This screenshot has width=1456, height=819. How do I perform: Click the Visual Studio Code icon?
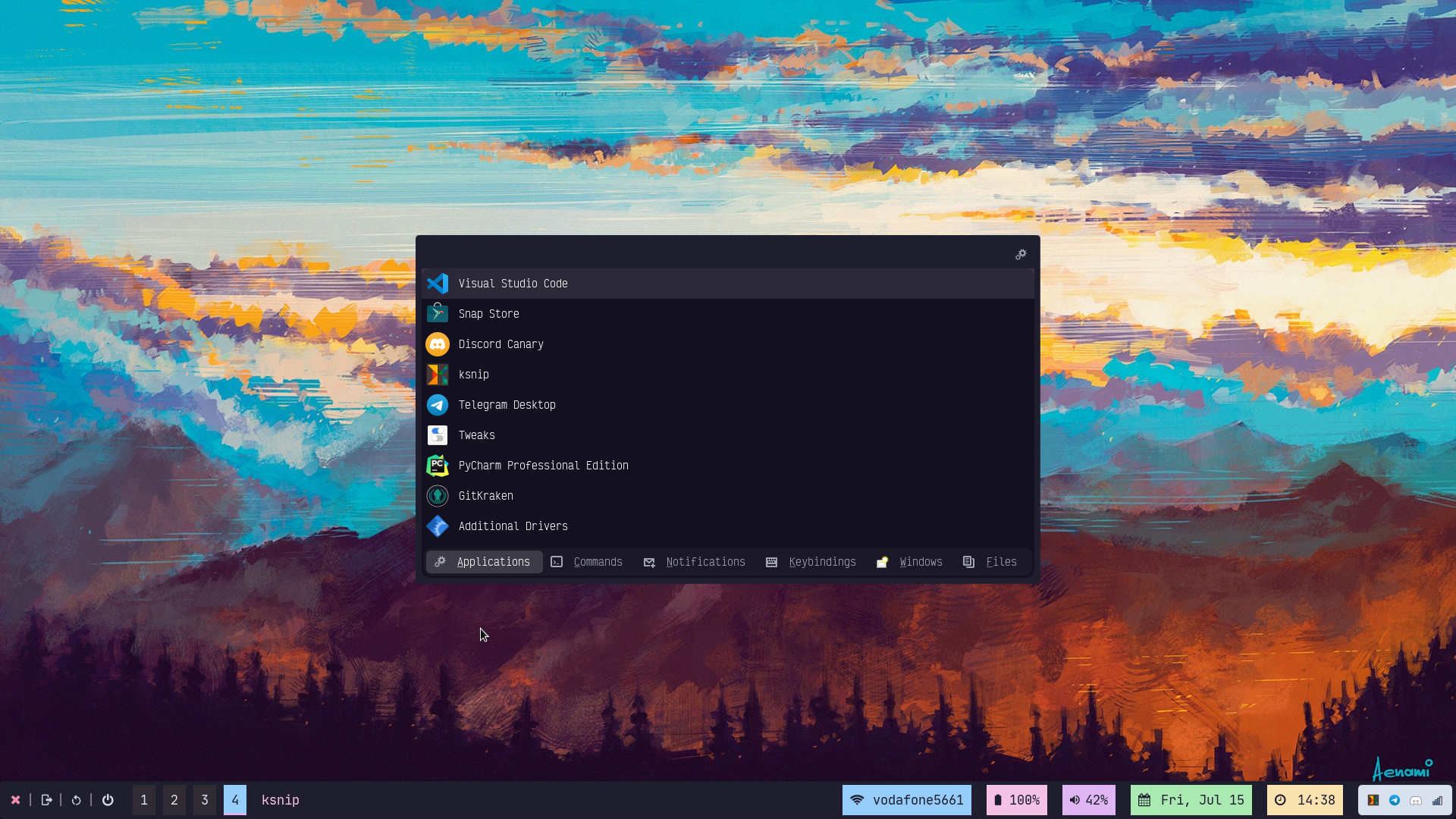point(438,284)
